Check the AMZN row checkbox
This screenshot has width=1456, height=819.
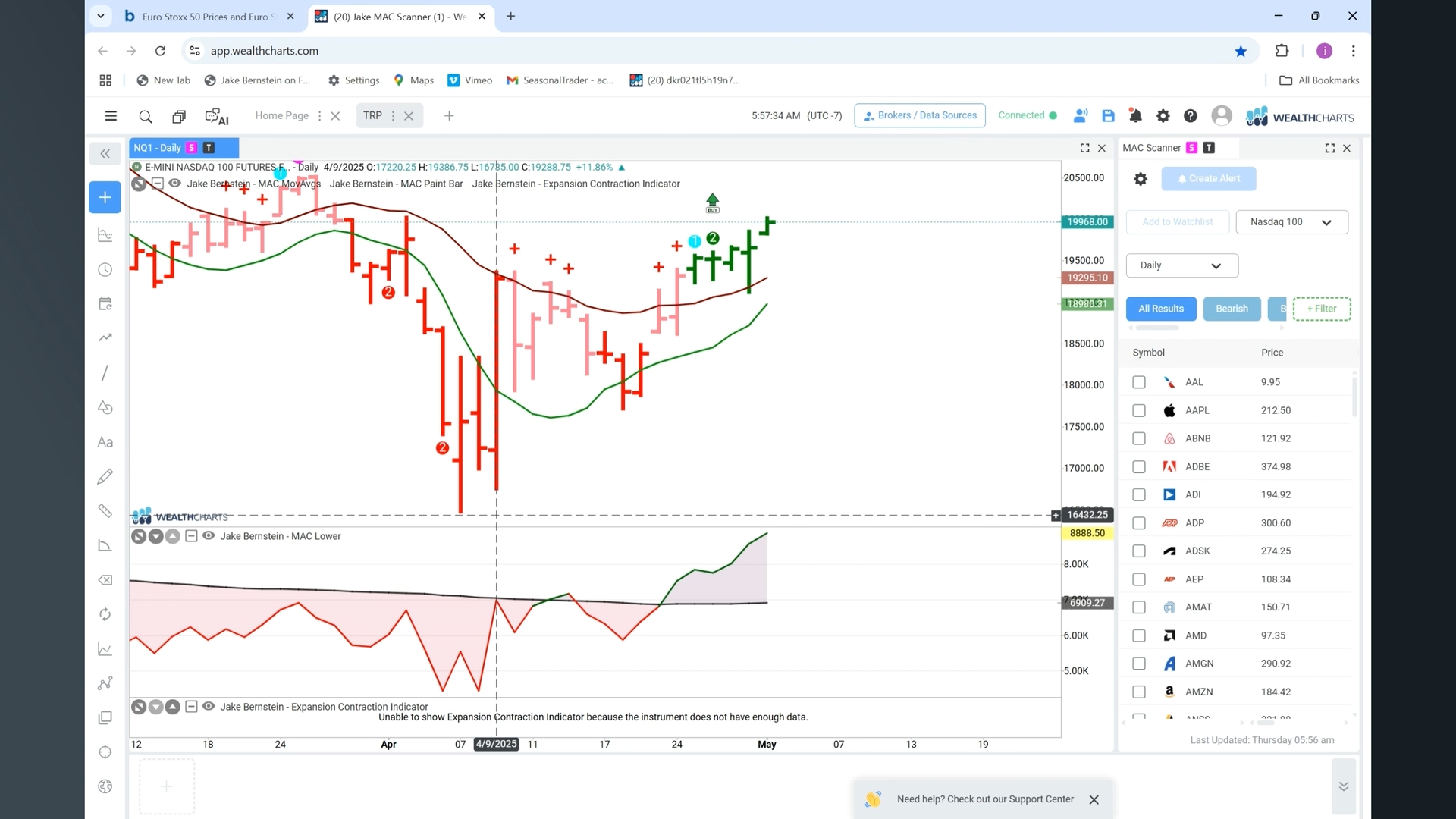[1138, 692]
